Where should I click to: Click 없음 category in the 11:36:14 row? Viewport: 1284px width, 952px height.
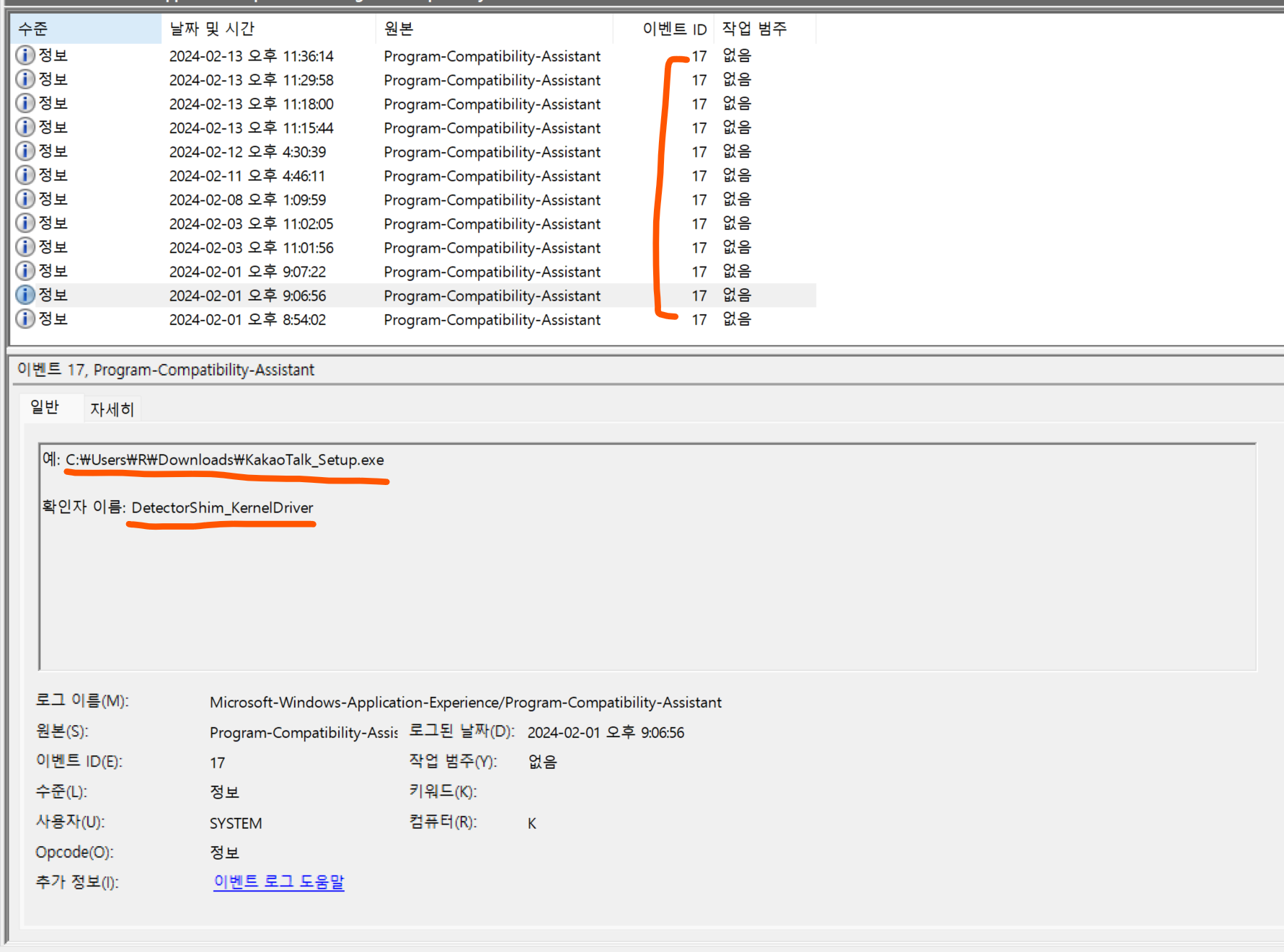[x=737, y=55]
